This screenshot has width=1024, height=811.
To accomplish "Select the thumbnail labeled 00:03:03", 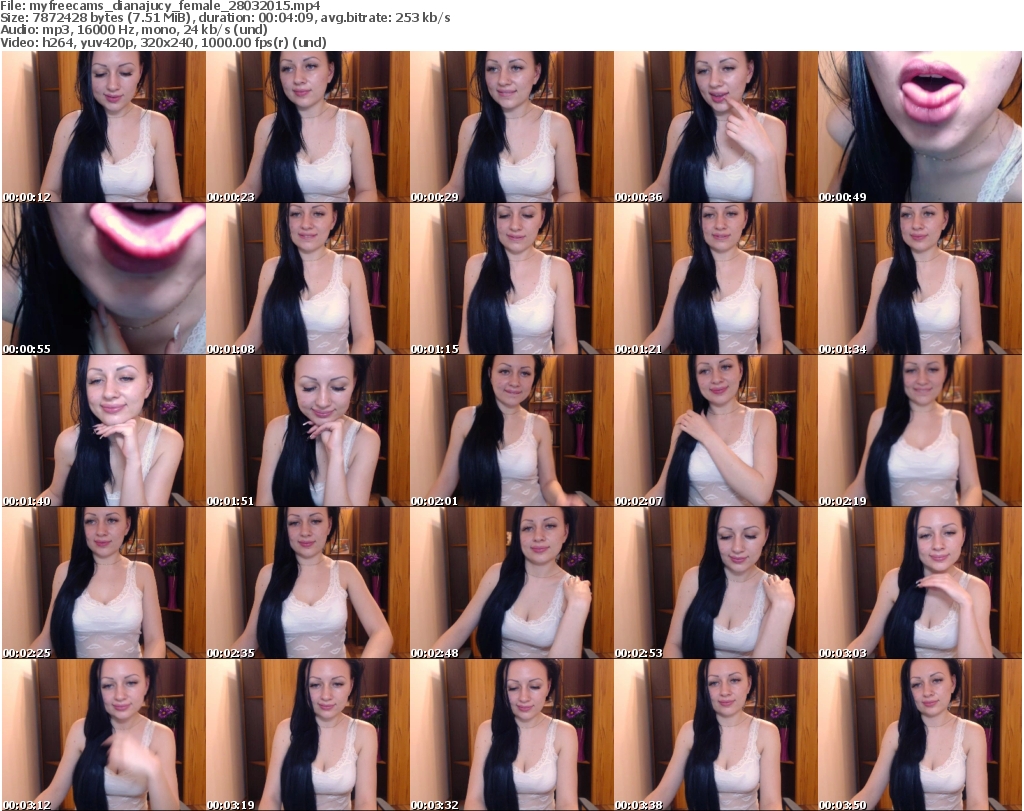I will coord(920,582).
